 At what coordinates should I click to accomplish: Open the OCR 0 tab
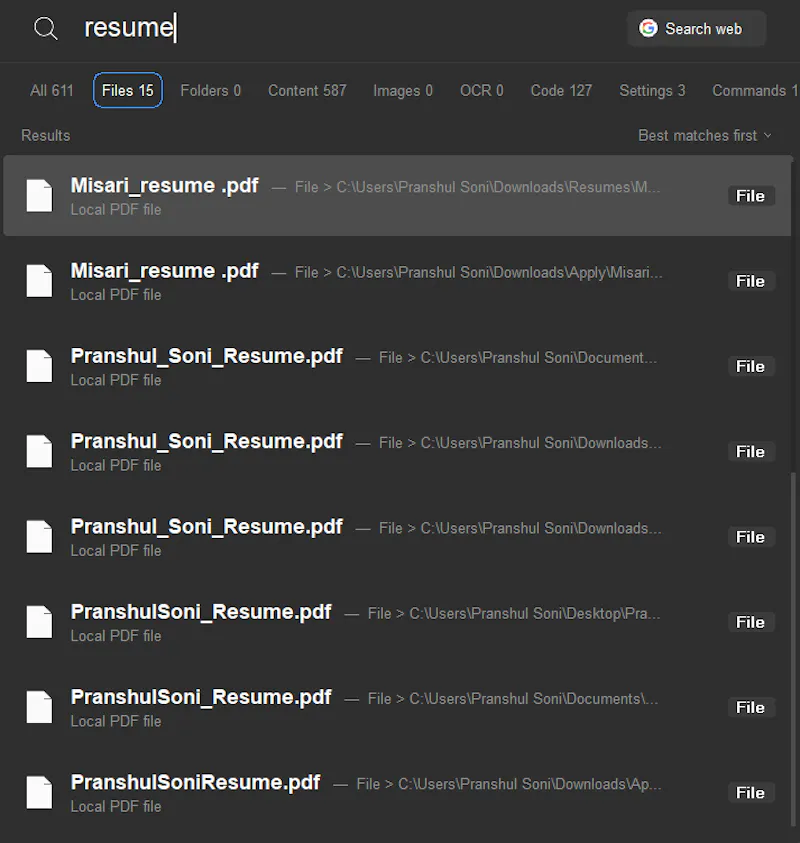tap(482, 90)
